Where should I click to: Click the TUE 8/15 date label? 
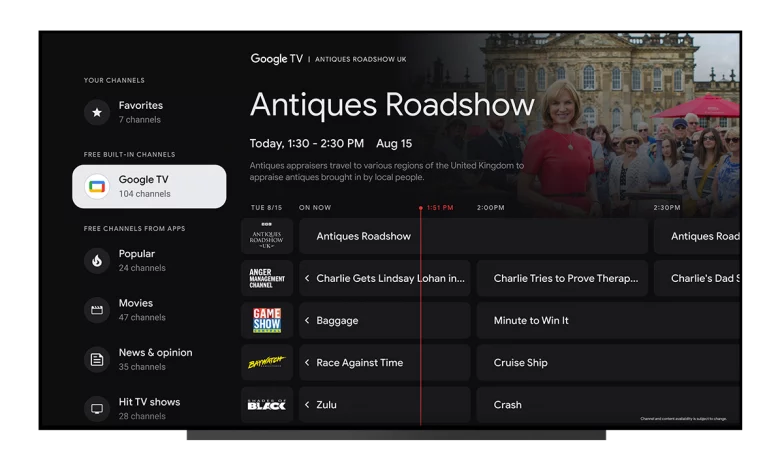click(266, 207)
